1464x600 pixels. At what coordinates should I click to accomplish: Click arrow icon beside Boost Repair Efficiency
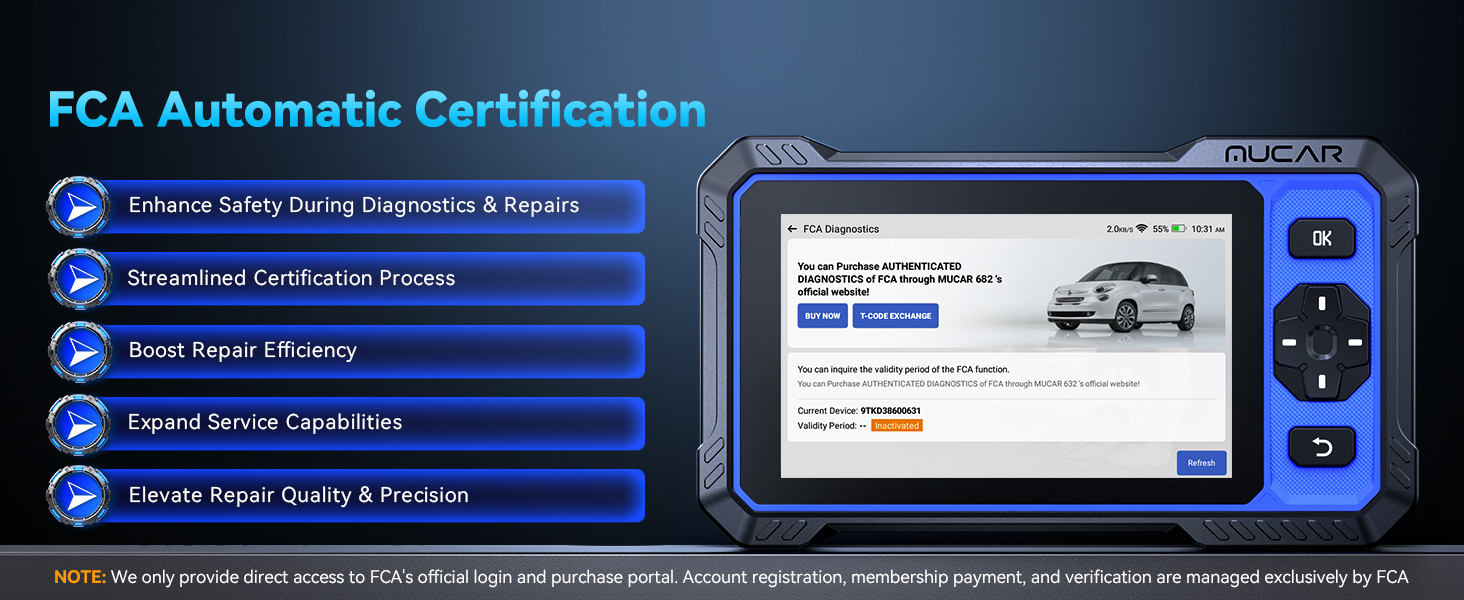coord(78,351)
